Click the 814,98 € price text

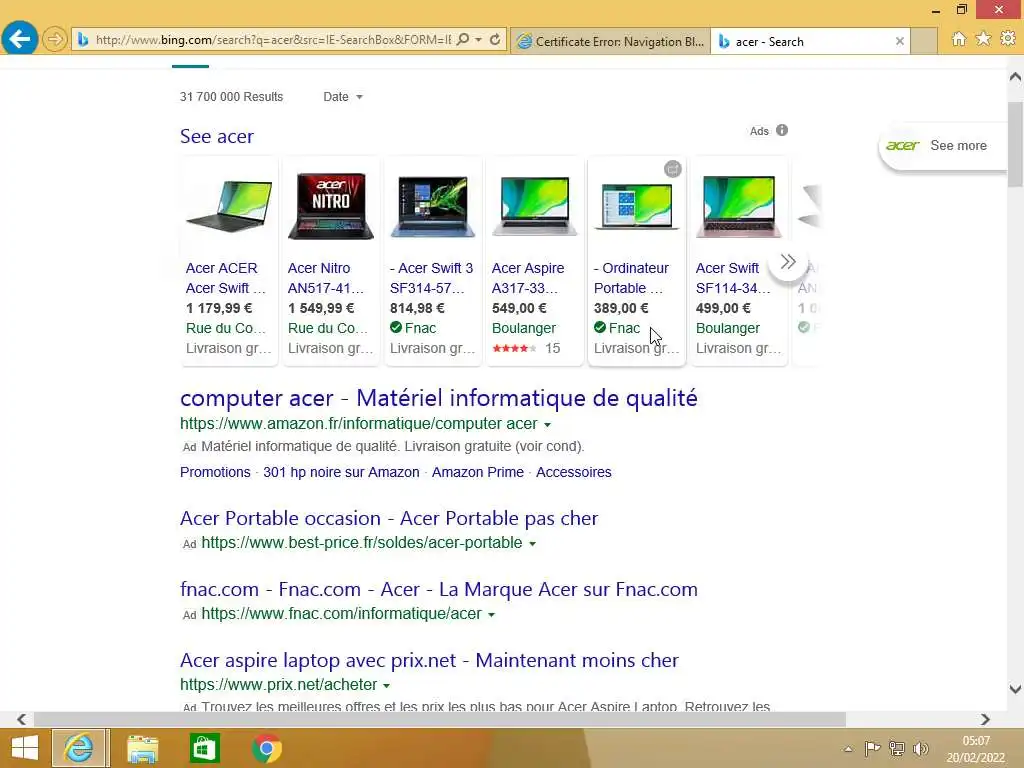417,308
